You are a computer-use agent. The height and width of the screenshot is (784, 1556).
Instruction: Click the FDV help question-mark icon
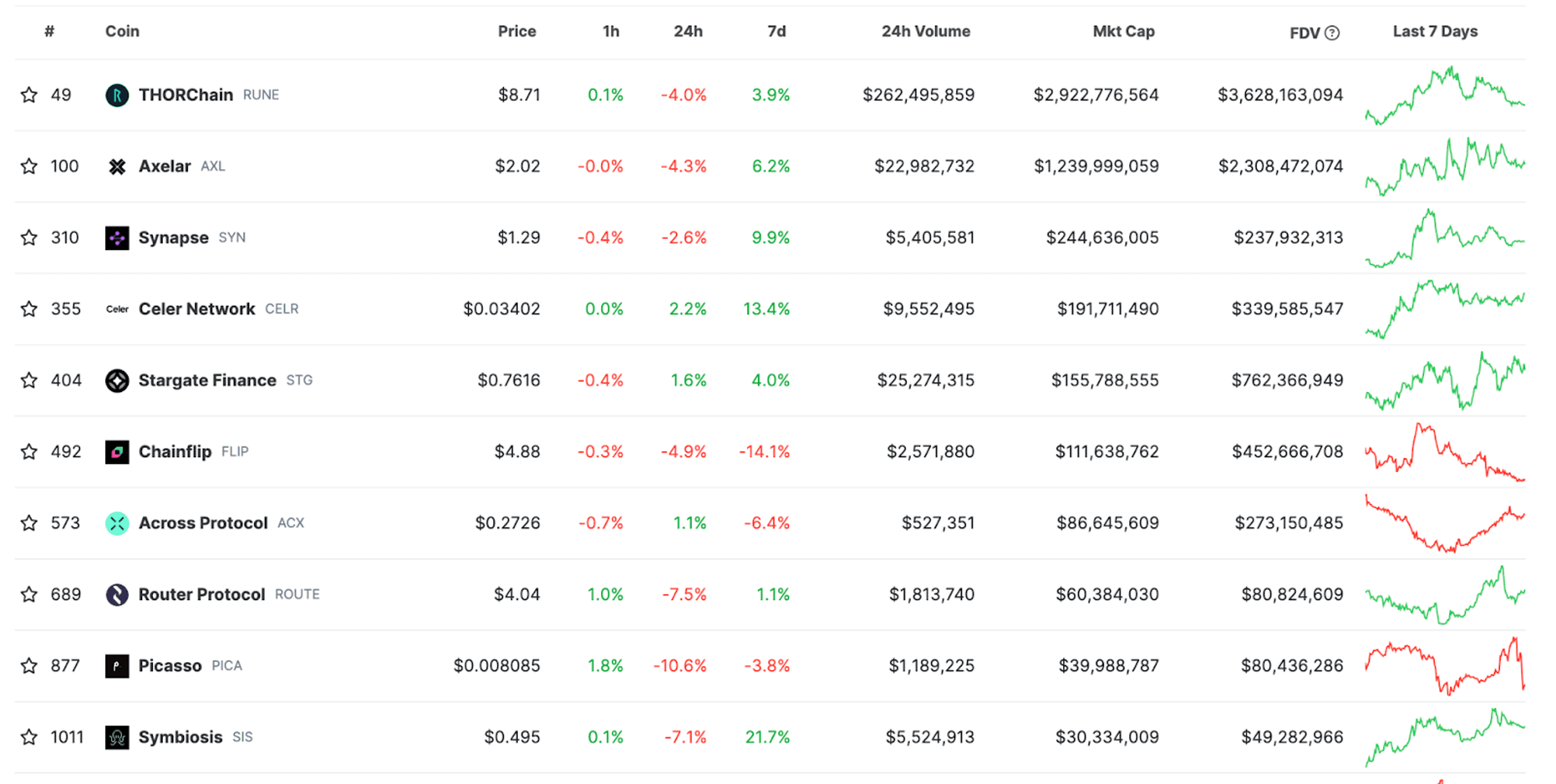point(1331,32)
